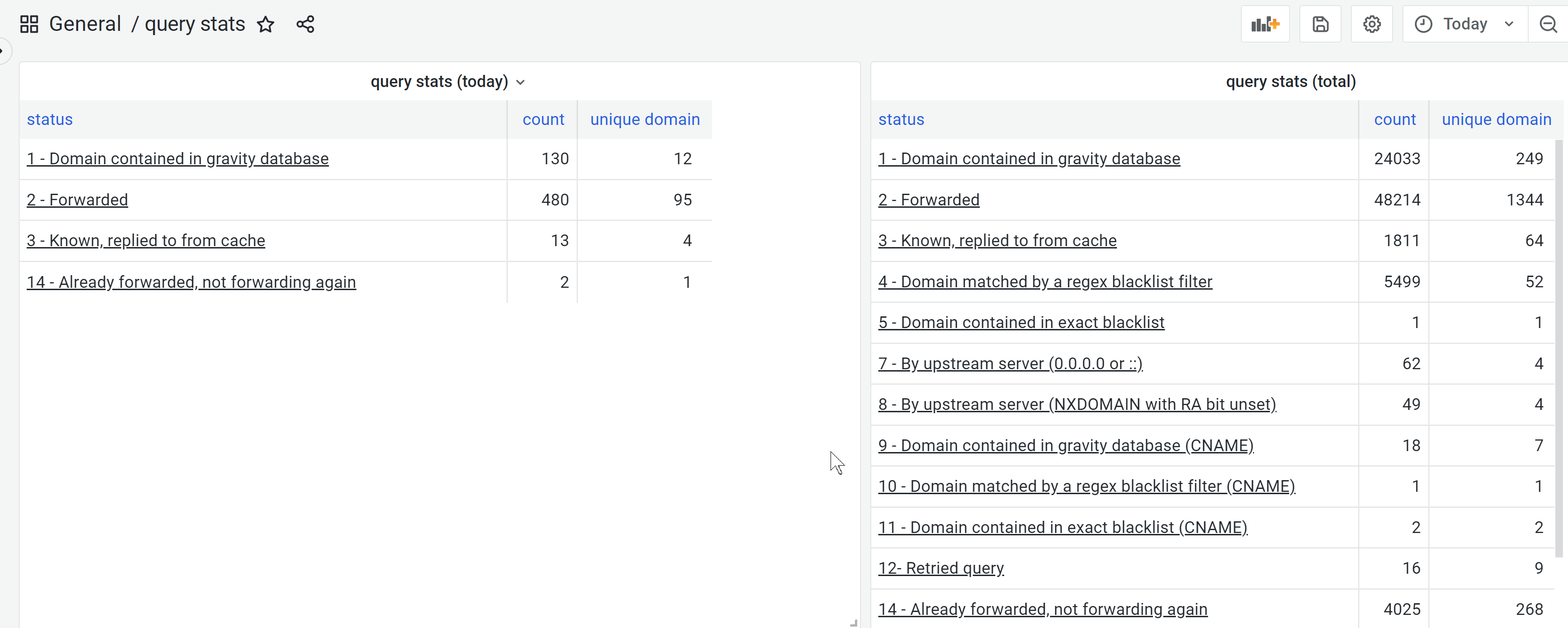
Task: Click the total panel vertical scrollbar
Action: [x=1559, y=348]
